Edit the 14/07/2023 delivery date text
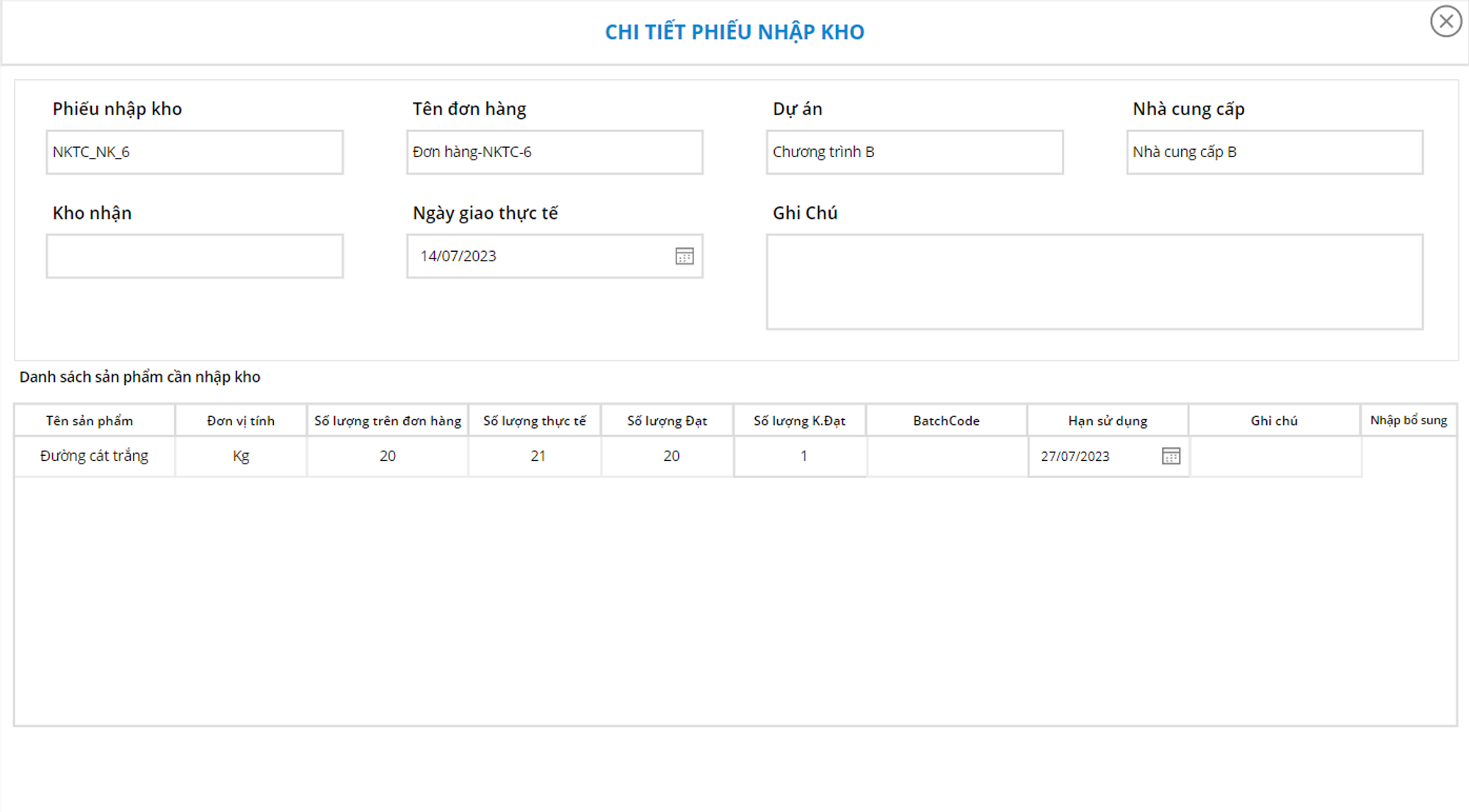Viewport: 1469px width, 812px height. (x=514, y=256)
